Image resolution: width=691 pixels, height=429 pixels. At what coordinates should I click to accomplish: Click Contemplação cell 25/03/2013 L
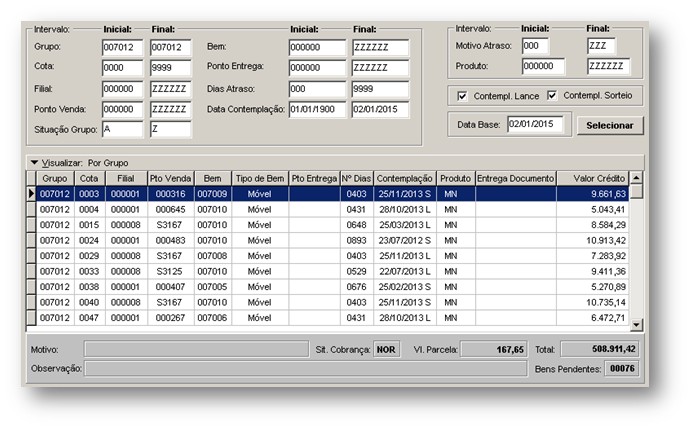click(405, 225)
